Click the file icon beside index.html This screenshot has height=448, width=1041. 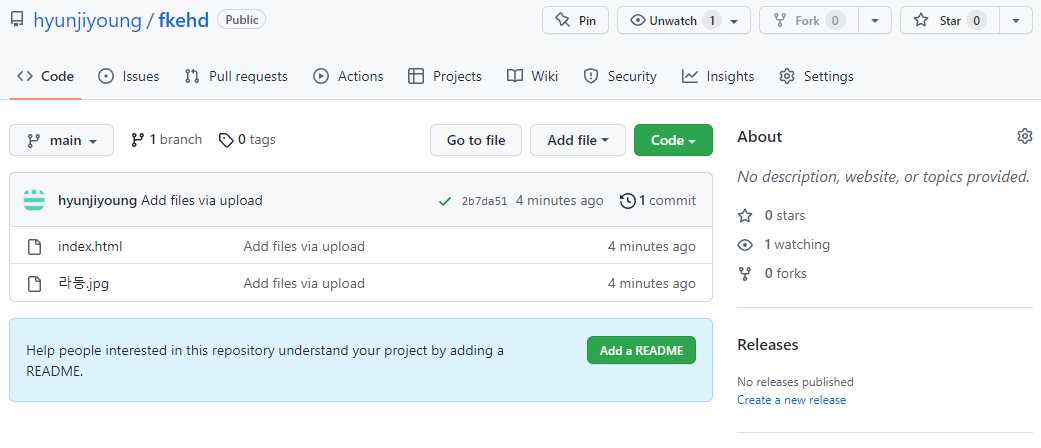click(34, 246)
